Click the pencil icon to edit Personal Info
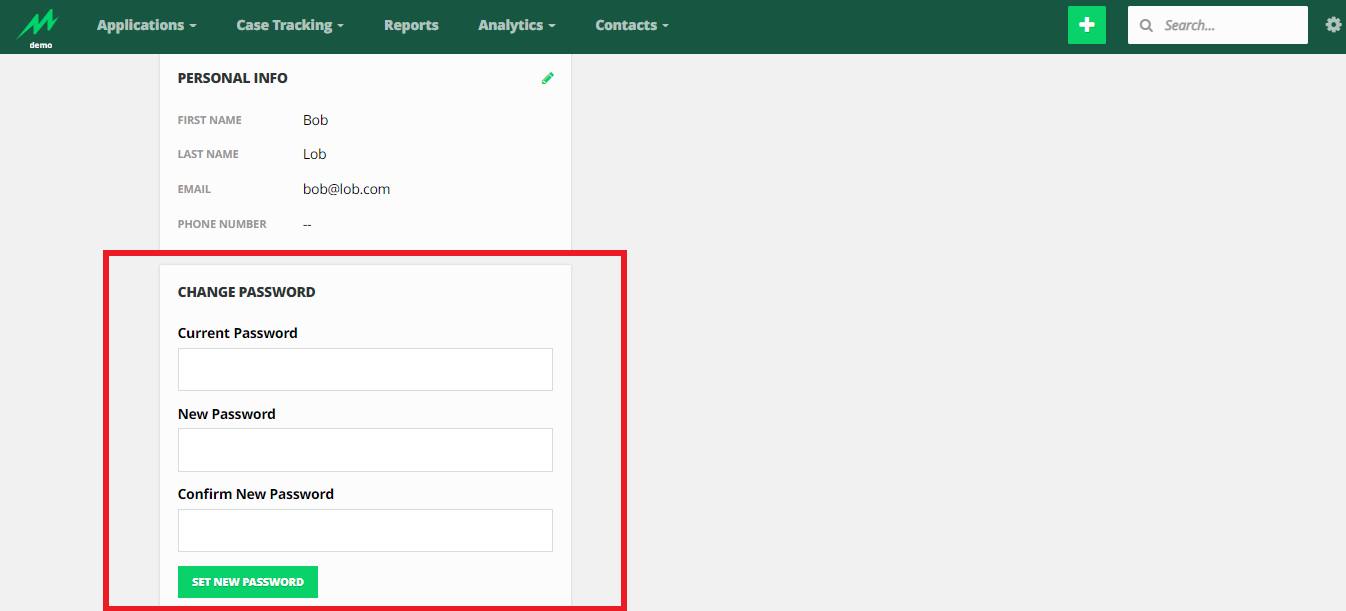The image size is (1346, 611). tap(547, 78)
